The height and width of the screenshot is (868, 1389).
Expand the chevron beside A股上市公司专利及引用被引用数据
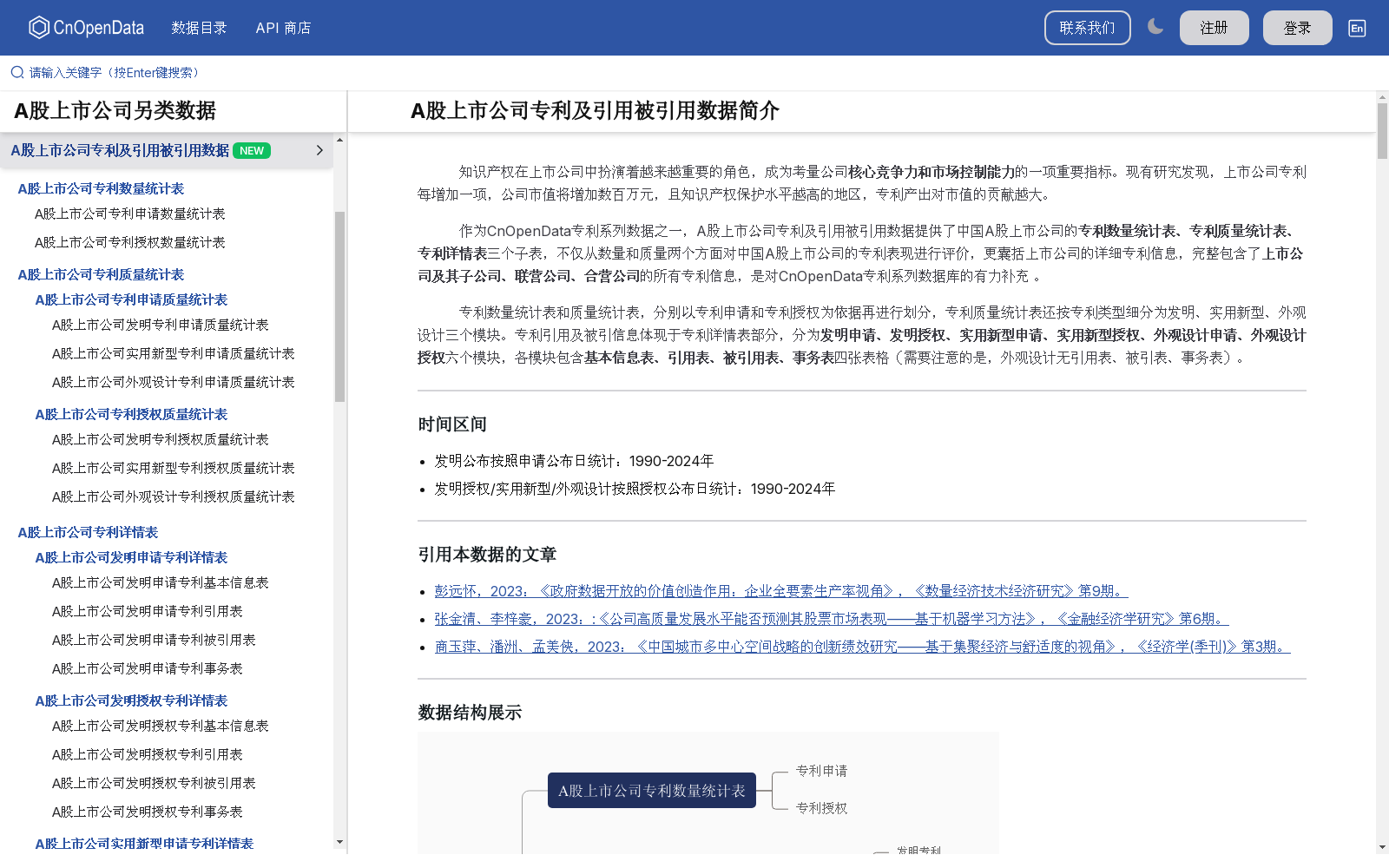pos(319,150)
